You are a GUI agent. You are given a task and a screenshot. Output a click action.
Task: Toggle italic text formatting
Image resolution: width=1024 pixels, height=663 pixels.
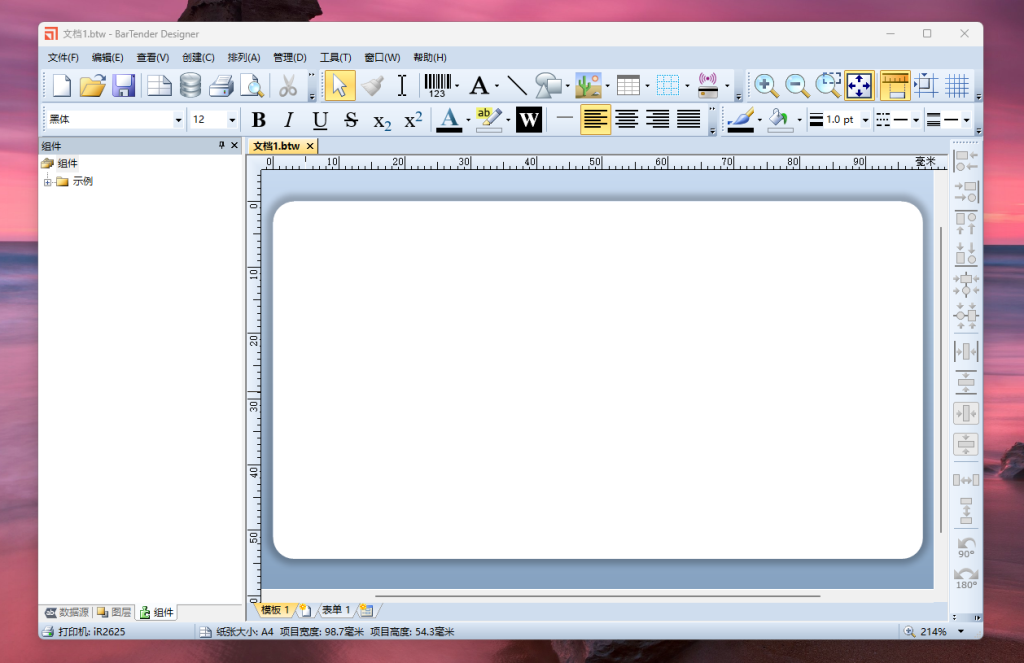pos(289,120)
